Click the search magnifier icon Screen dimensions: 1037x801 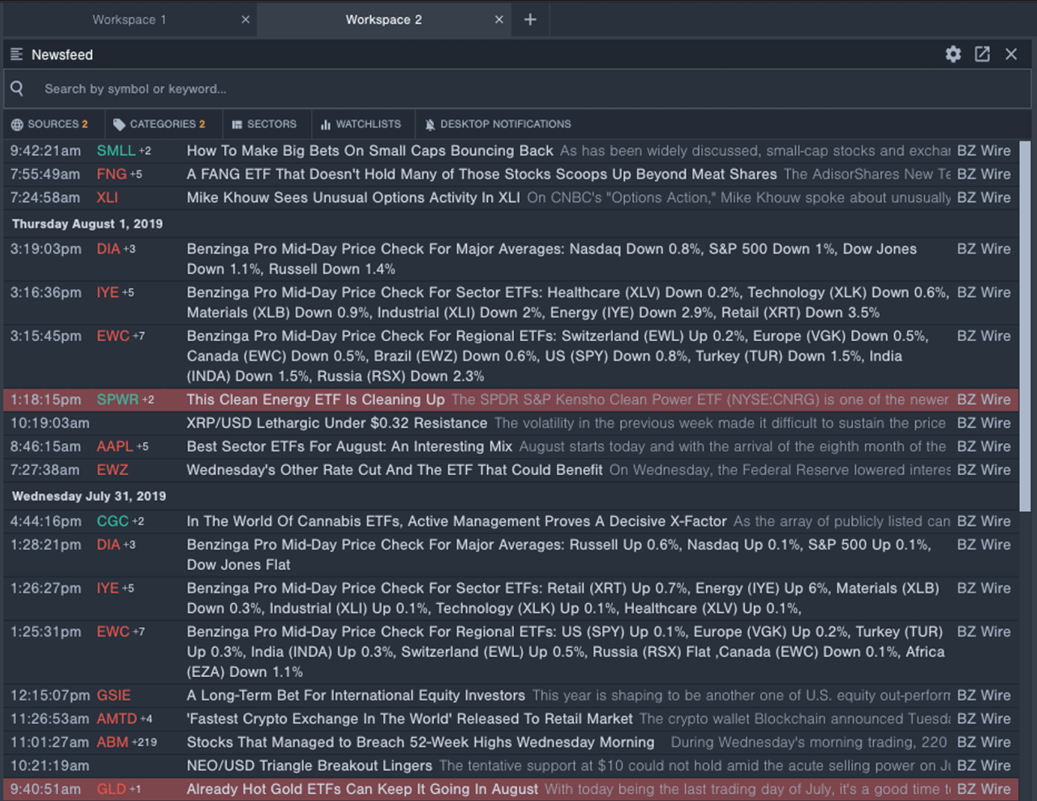pos(18,88)
